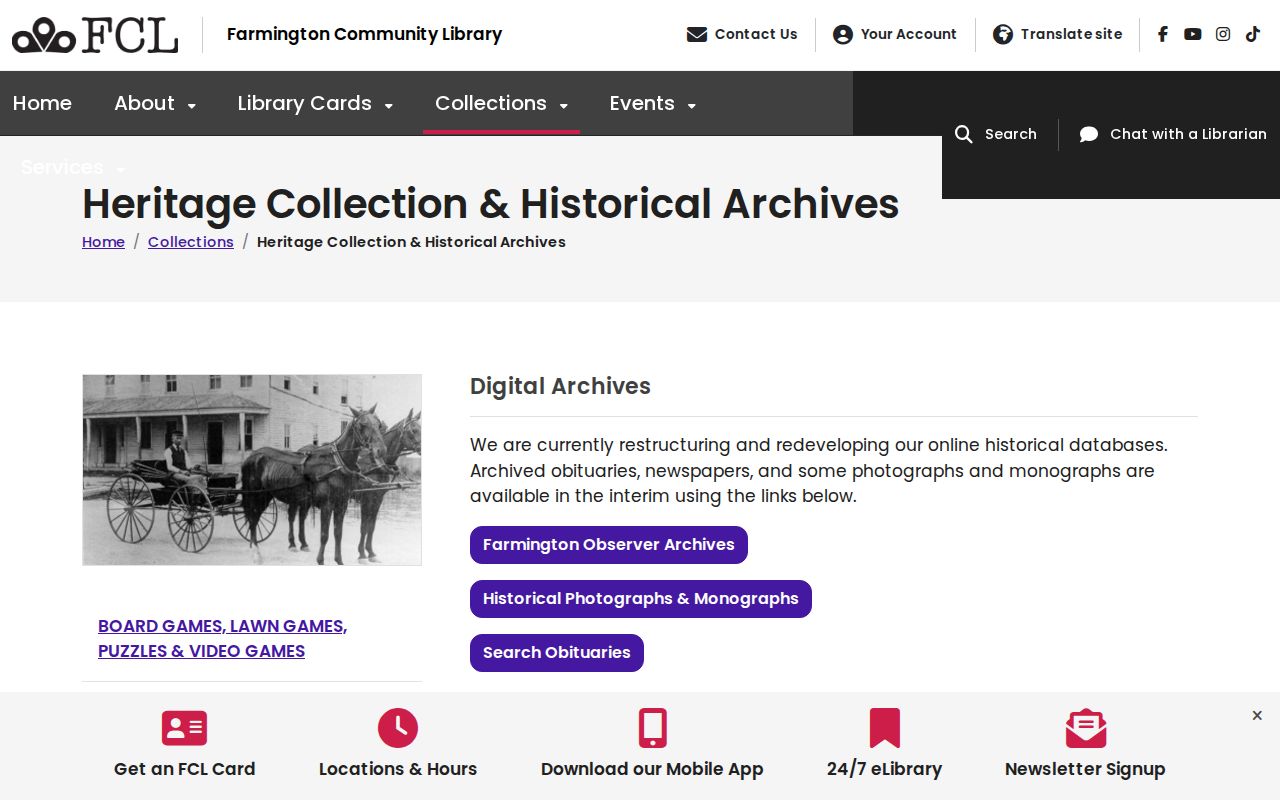Screen dimensions: 1280x800
Task: Follow the Board Games, Lawn Games sidebar link
Action: coord(222,638)
